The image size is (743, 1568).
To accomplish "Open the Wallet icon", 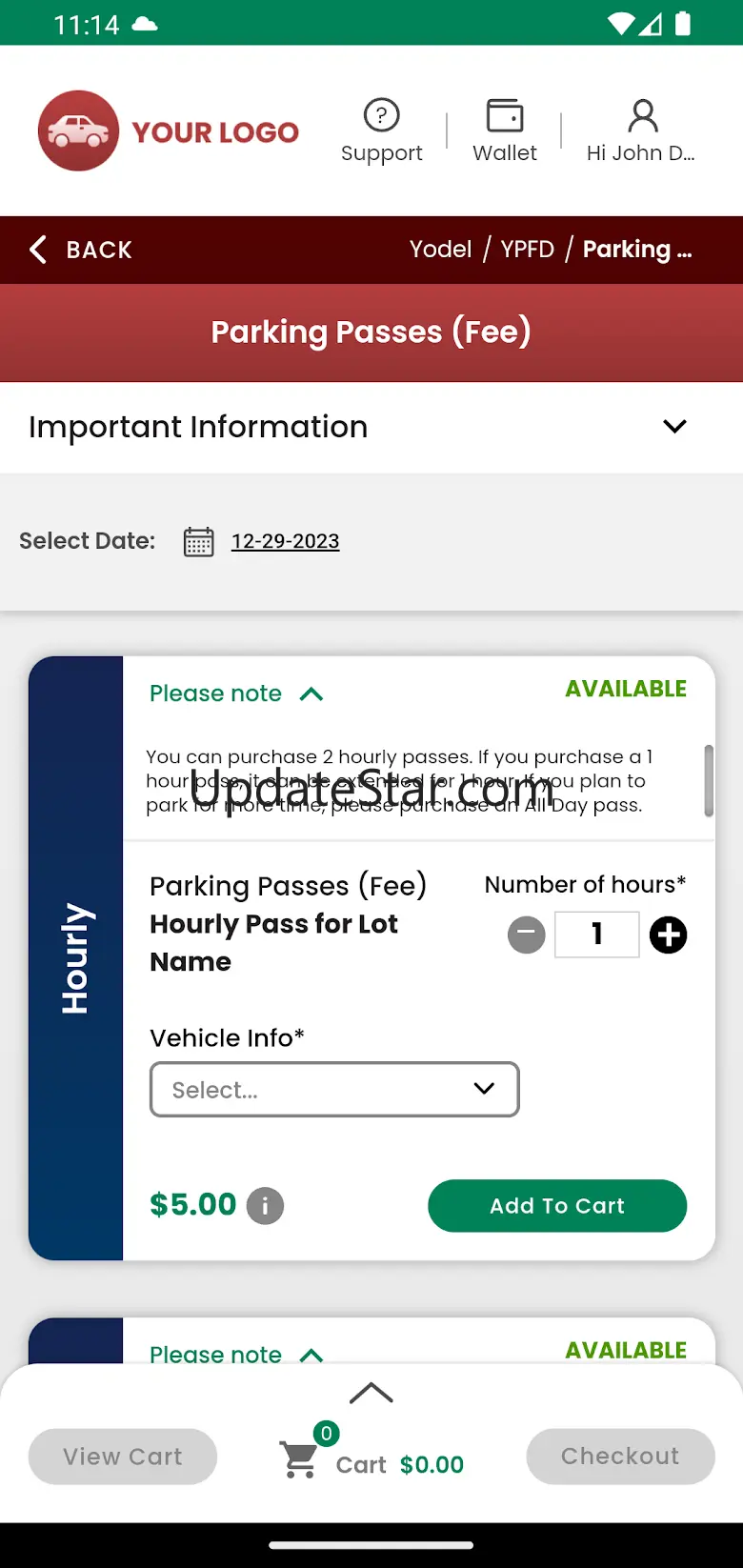I will [505, 116].
